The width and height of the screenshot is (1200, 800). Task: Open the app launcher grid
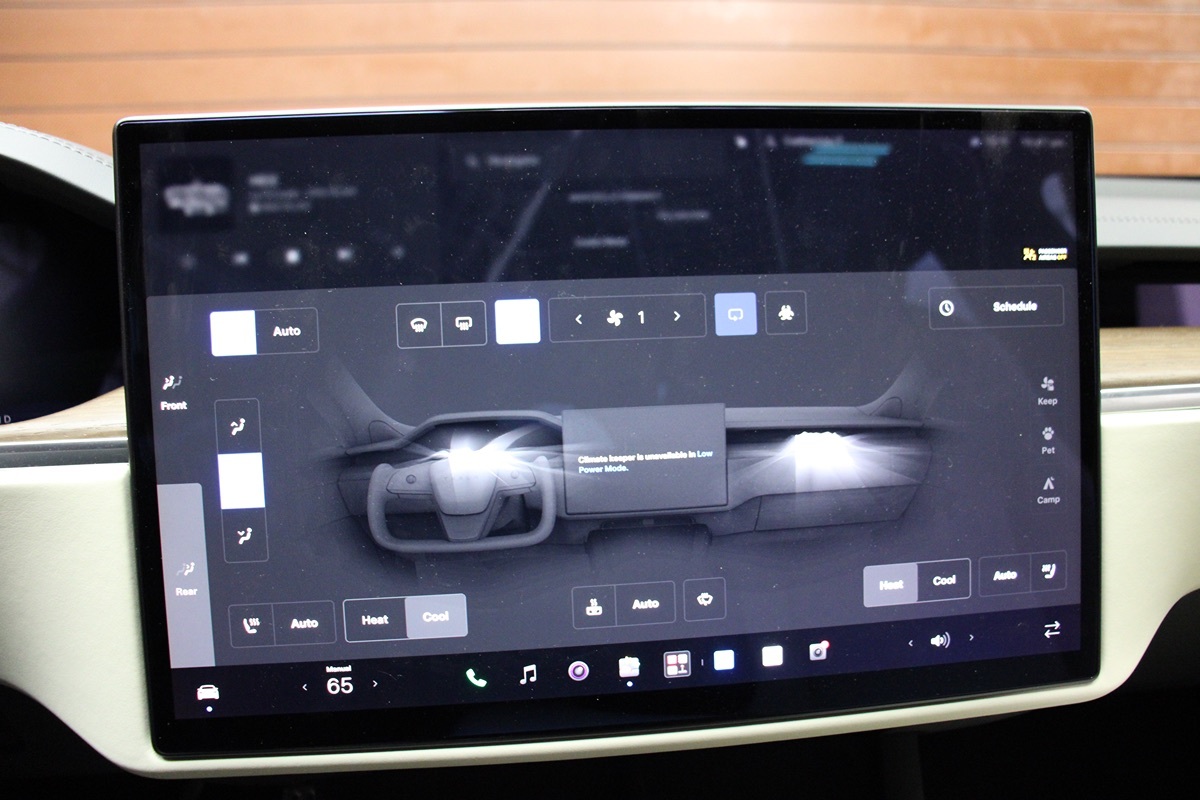(677, 664)
